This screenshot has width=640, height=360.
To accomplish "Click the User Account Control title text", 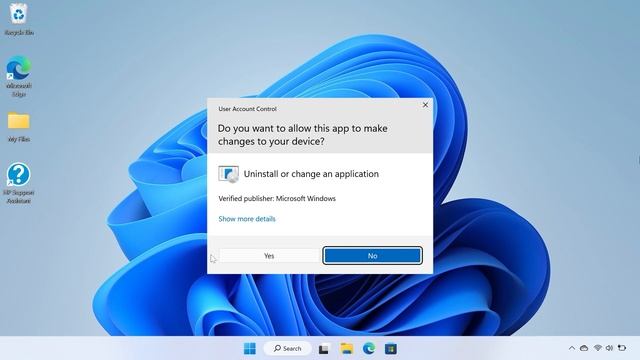I will tap(247, 109).
